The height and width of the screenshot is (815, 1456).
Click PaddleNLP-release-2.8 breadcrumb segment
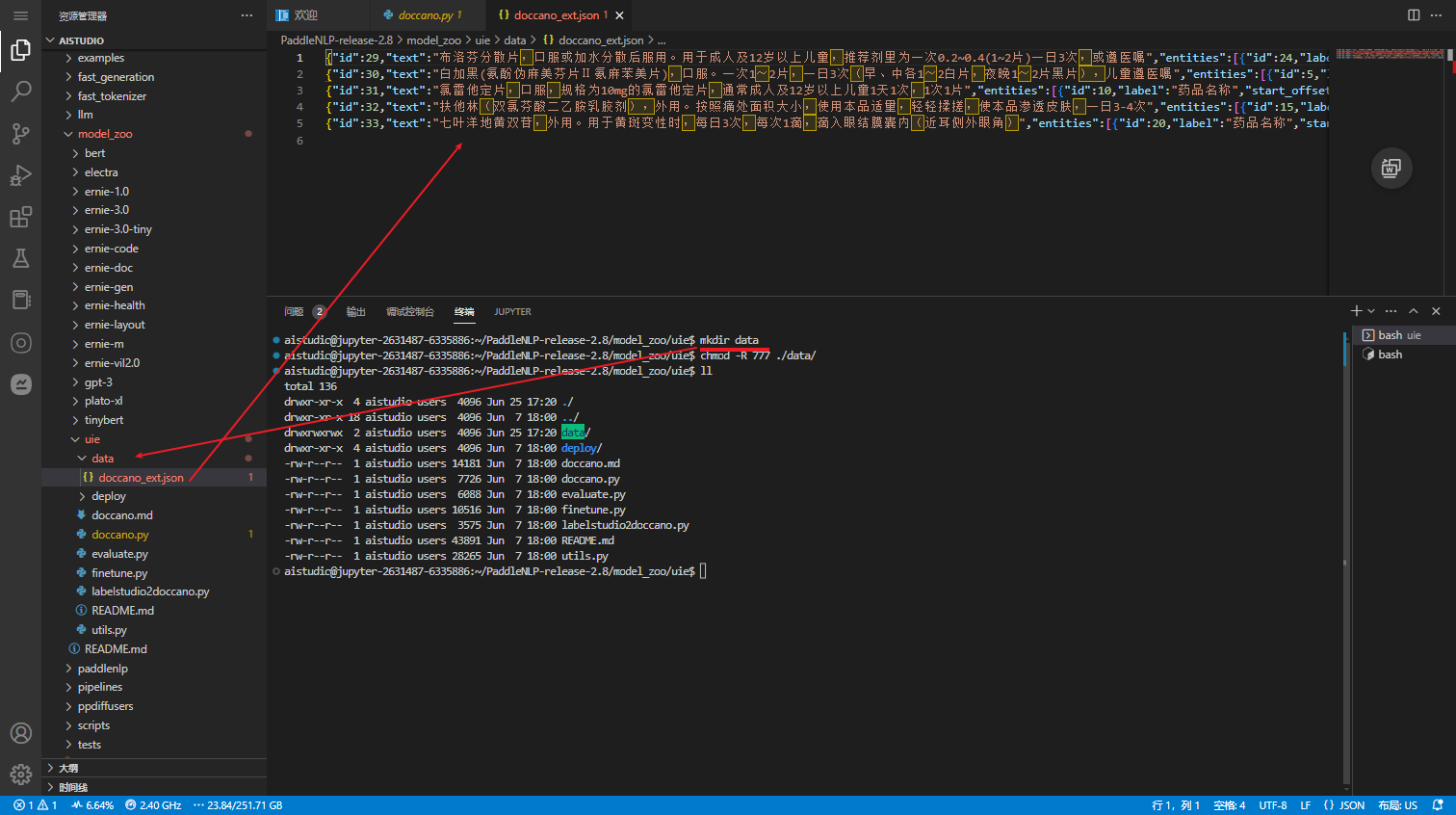click(336, 40)
